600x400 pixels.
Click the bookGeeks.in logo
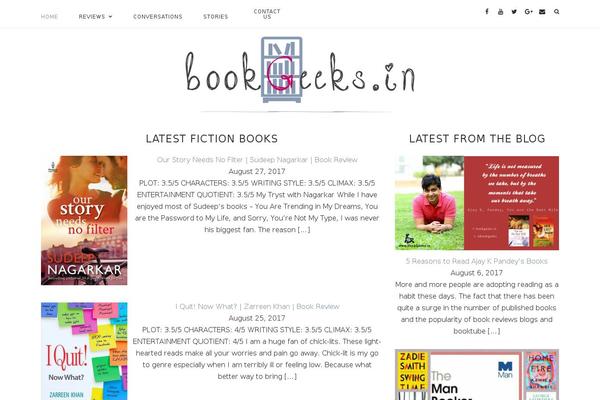pos(300,70)
